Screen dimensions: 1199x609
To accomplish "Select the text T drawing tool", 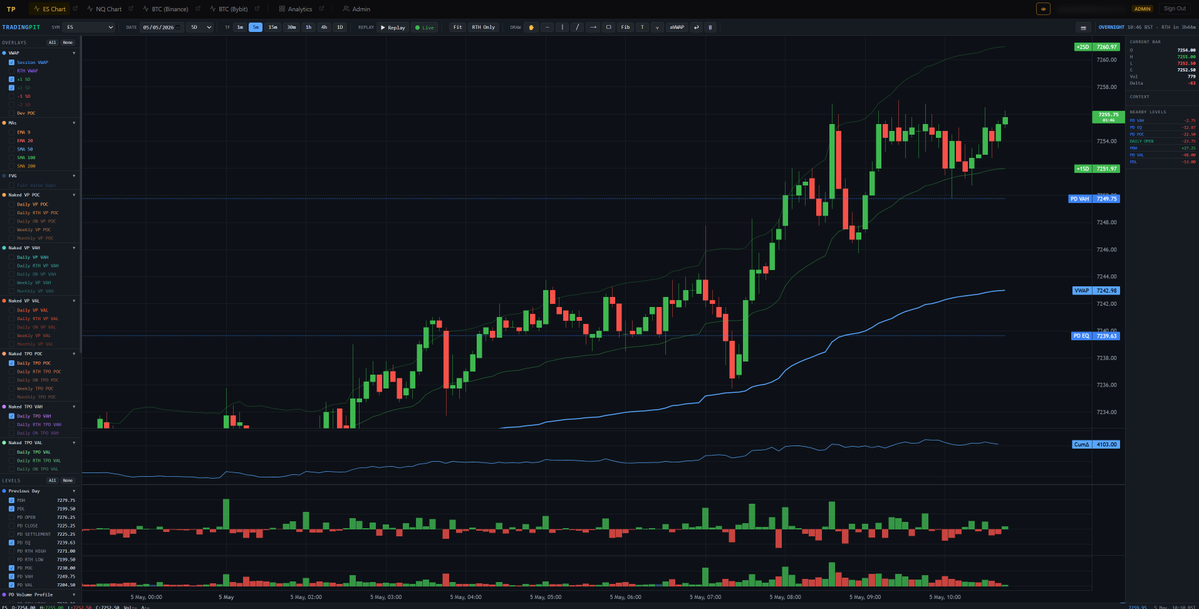I will click(642, 27).
